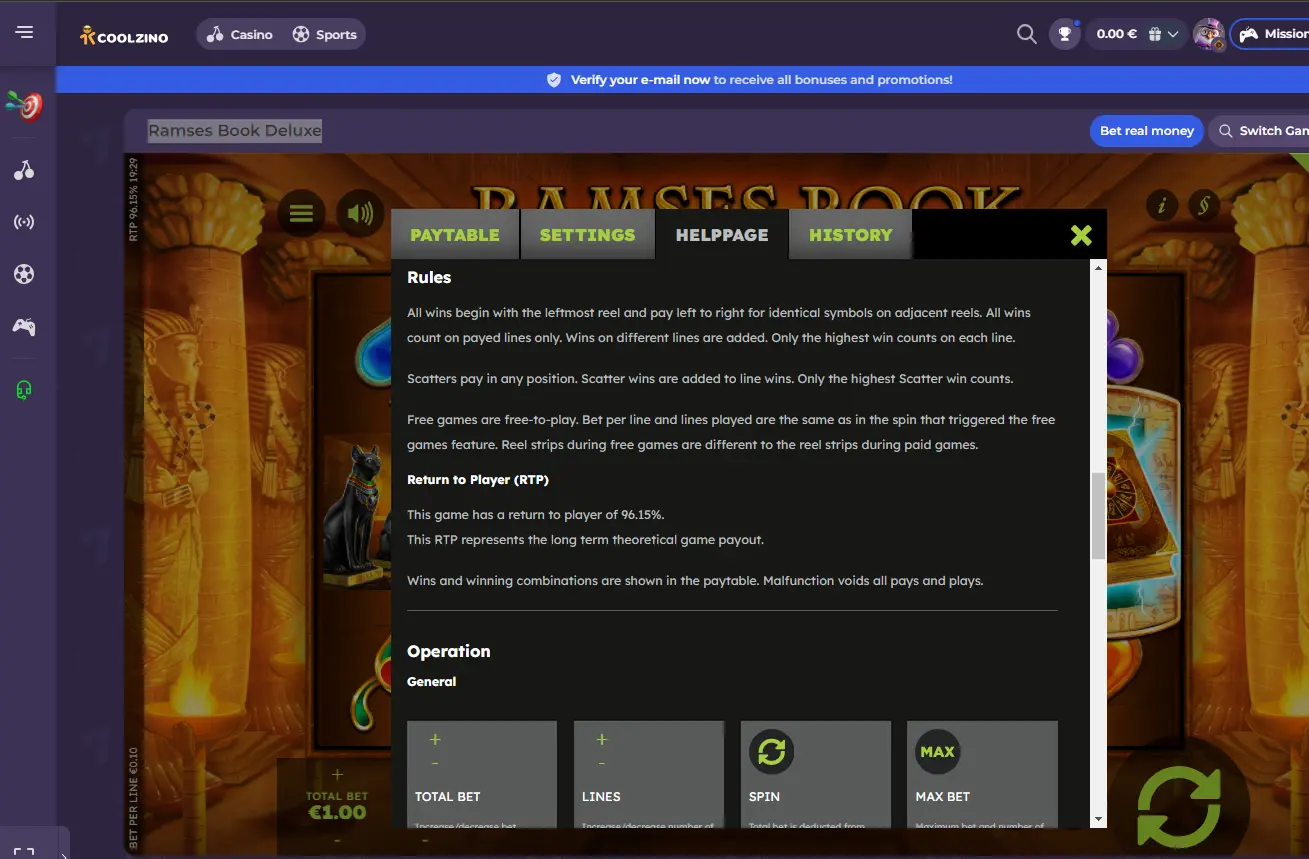Increase total bet with the plus above €1.00
This screenshot has width=1309, height=859.
[337, 774]
